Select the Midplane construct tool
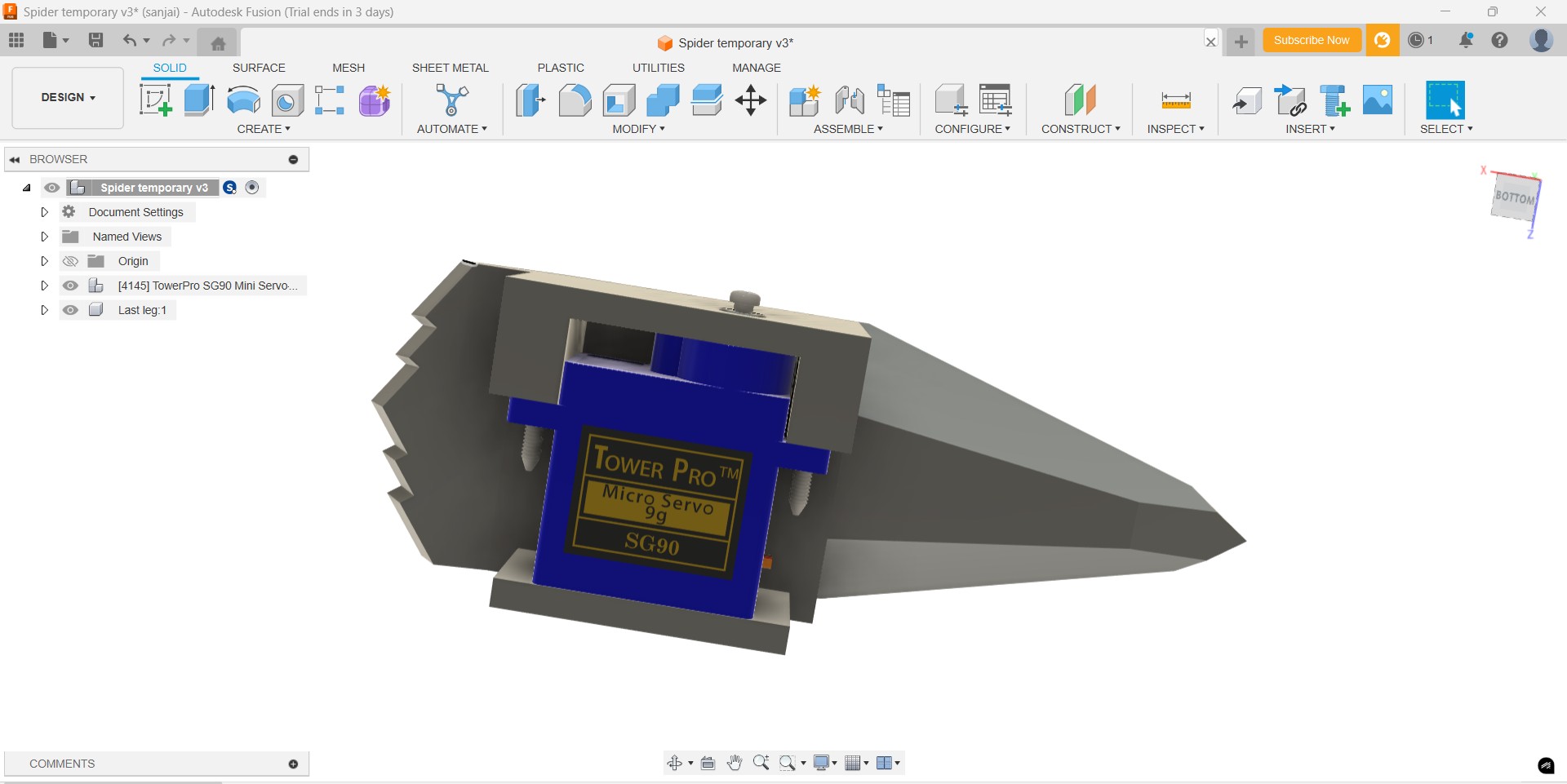The image size is (1567, 784). tap(1081, 100)
